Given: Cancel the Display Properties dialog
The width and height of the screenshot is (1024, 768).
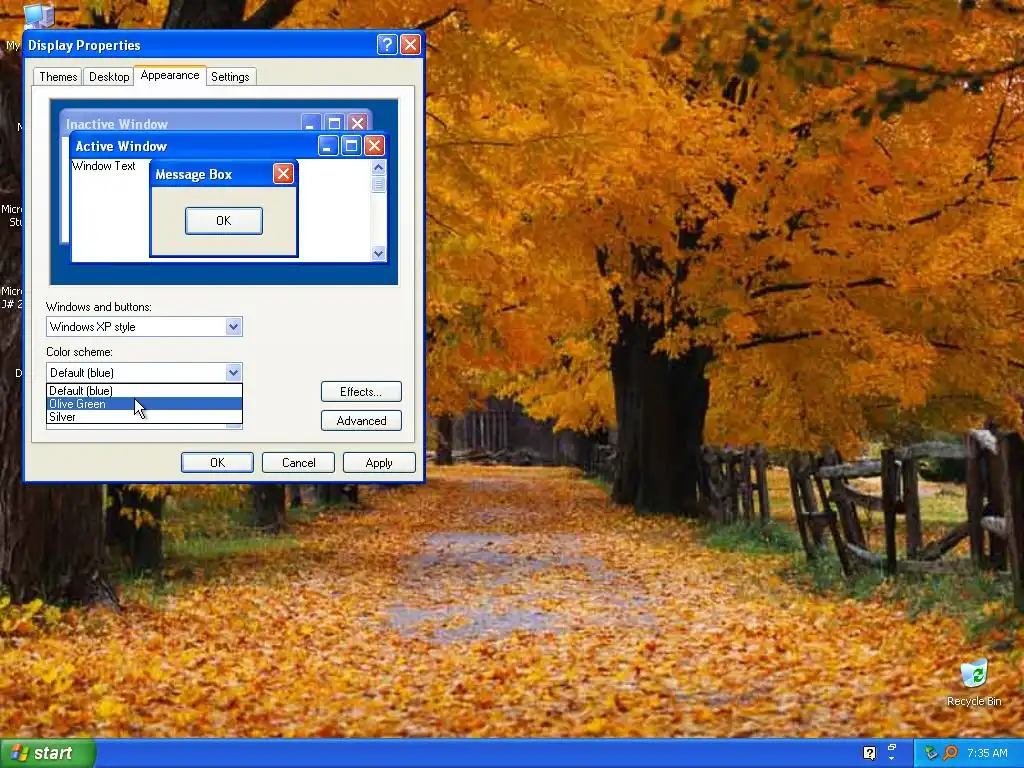Looking at the screenshot, I should [298, 462].
